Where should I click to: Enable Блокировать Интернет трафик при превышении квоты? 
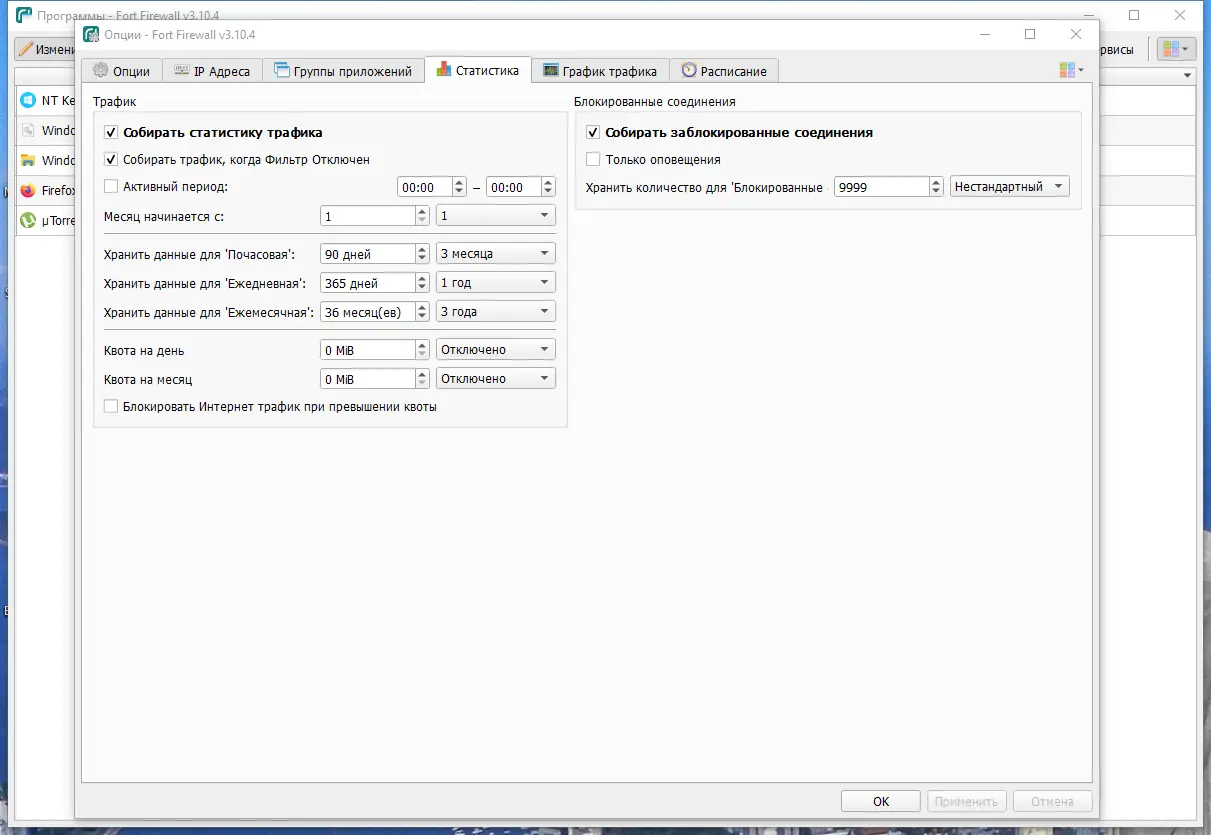111,407
